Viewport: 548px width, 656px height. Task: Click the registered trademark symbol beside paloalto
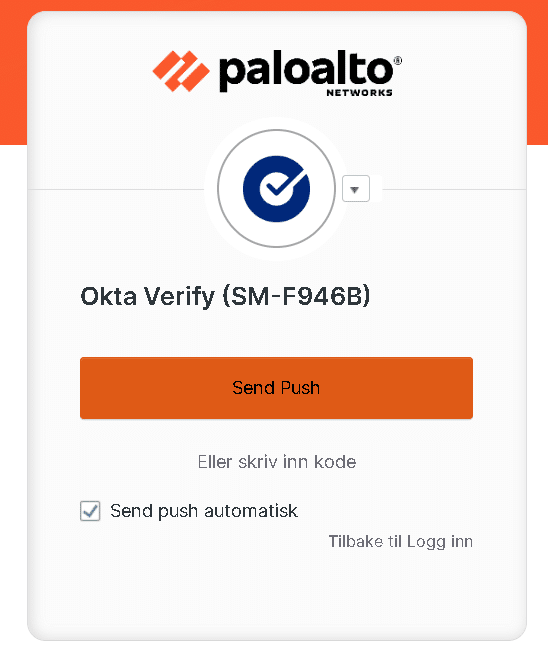point(397,61)
